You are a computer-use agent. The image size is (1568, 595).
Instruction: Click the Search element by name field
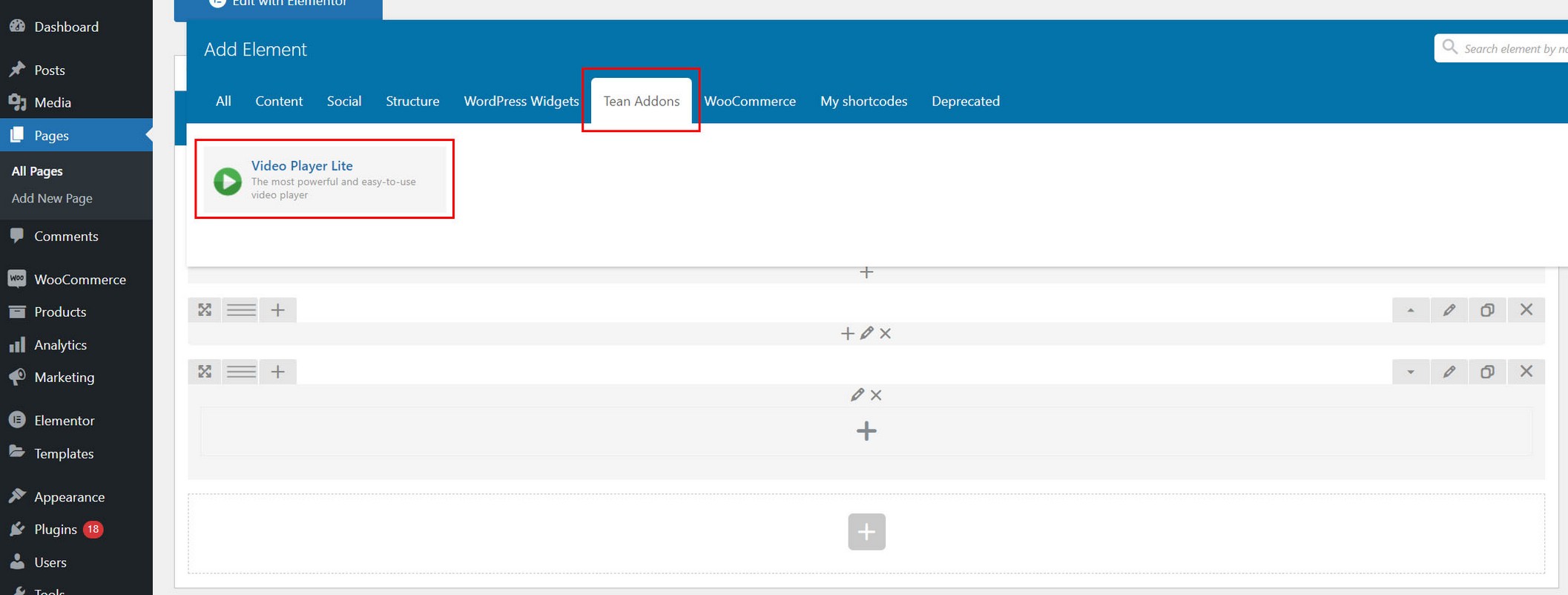coord(1509,49)
